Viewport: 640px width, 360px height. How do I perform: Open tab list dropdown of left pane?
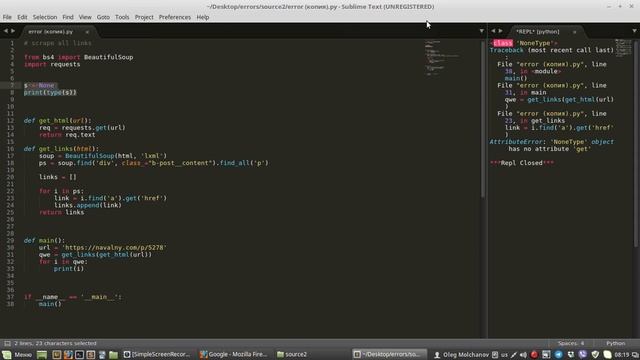tap(482, 31)
